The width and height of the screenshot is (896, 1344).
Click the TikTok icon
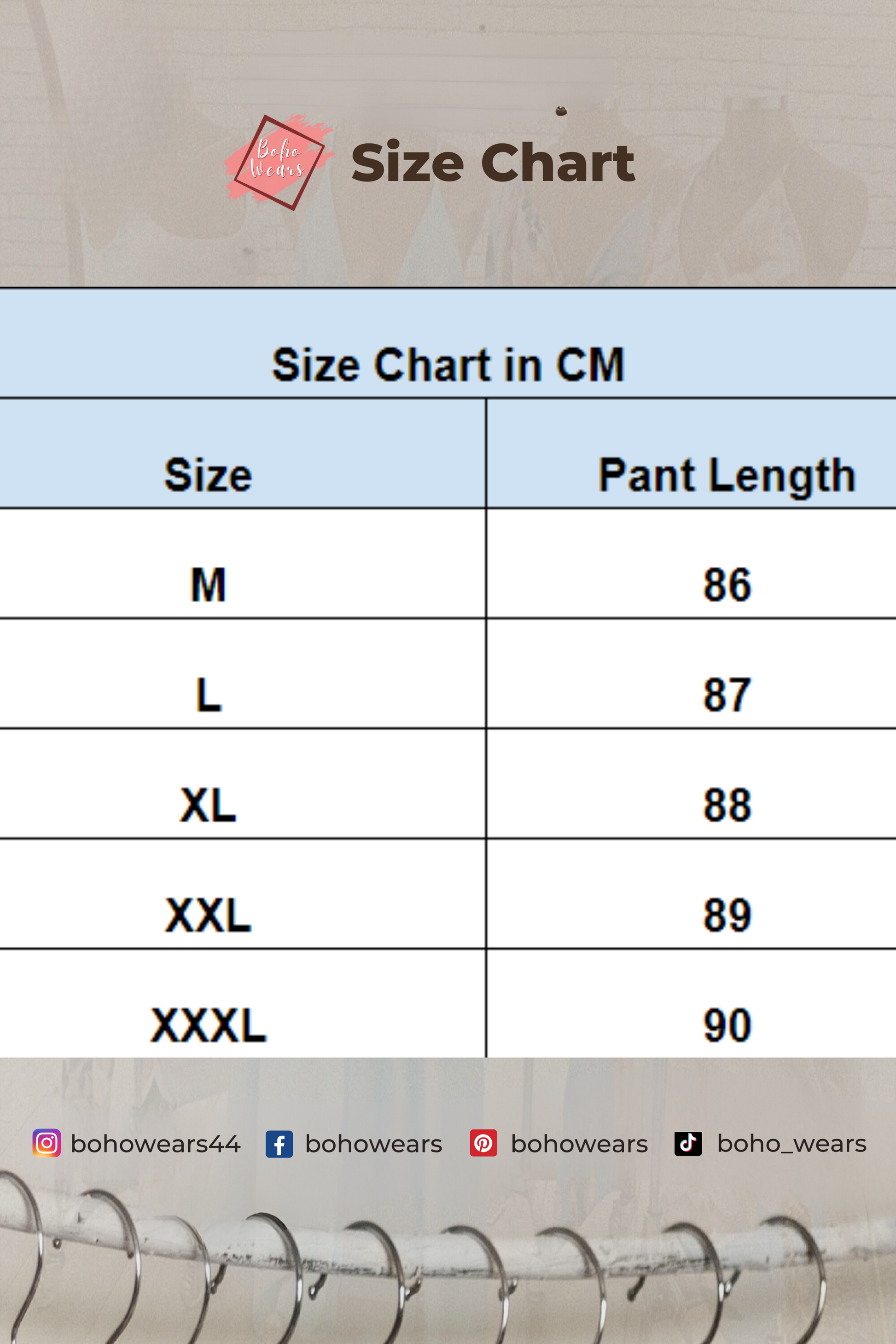point(688,1143)
